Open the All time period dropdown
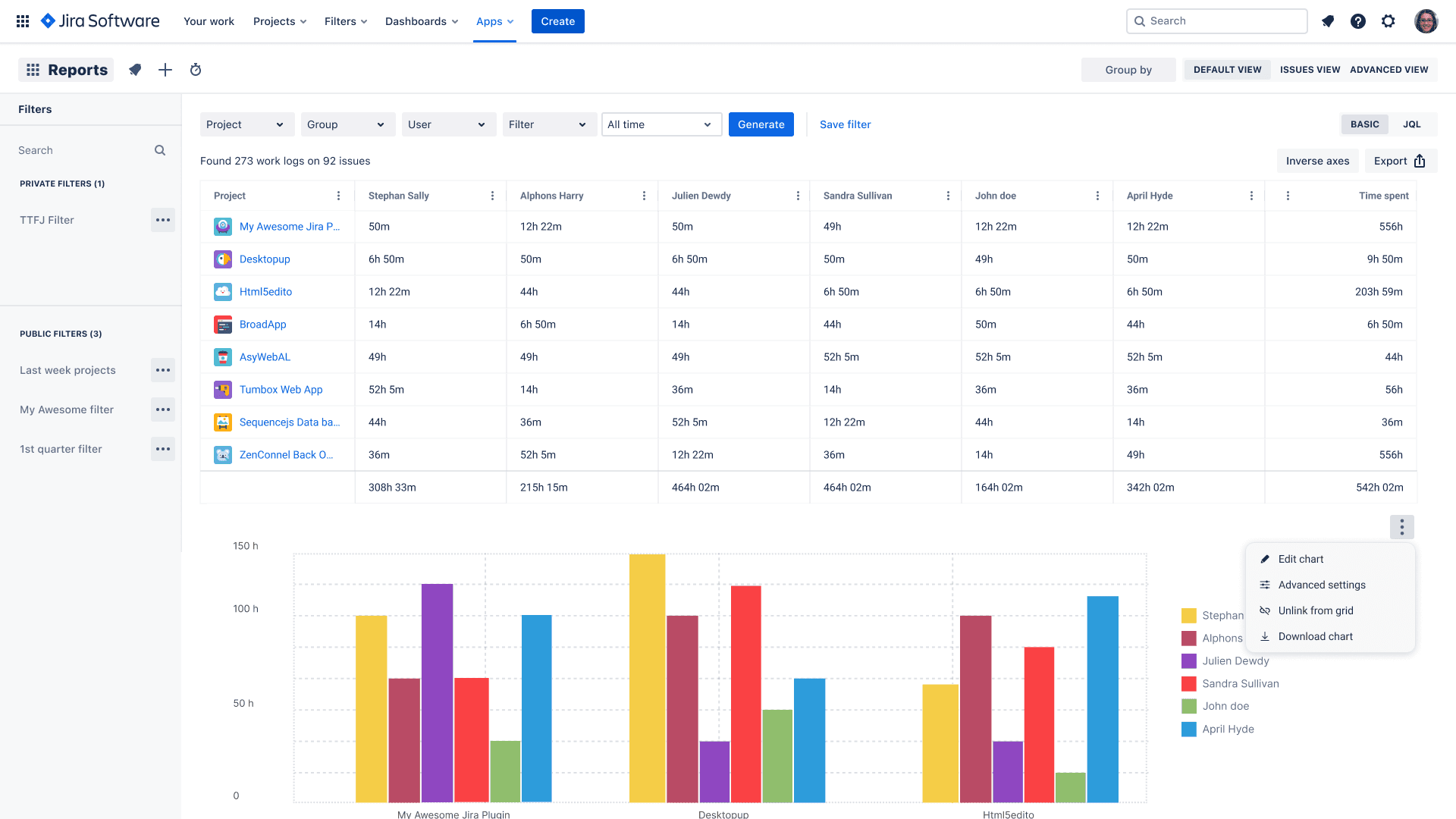This screenshot has height=819, width=1456. click(x=661, y=124)
